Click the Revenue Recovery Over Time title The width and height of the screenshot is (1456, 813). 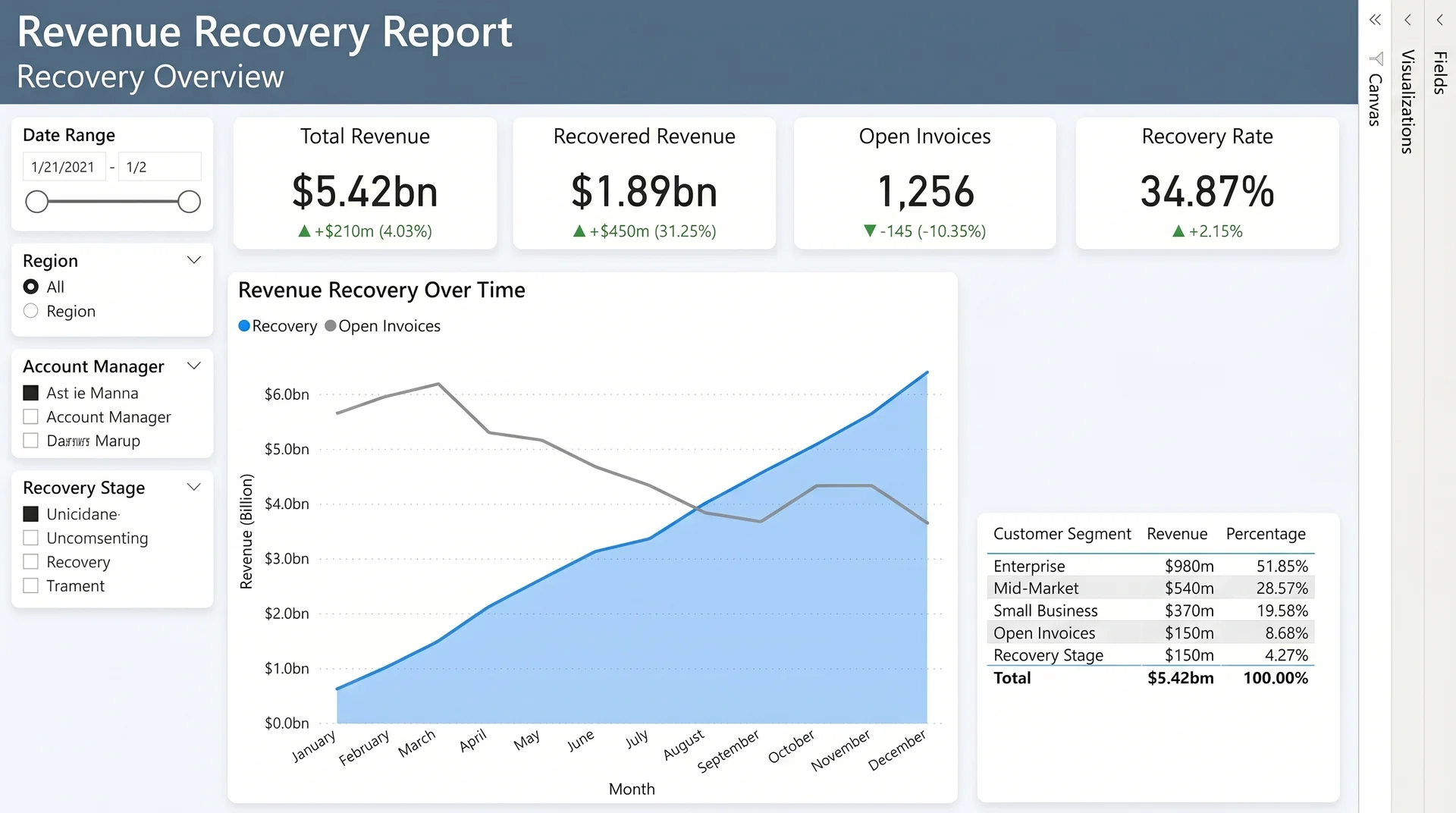point(381,290)
